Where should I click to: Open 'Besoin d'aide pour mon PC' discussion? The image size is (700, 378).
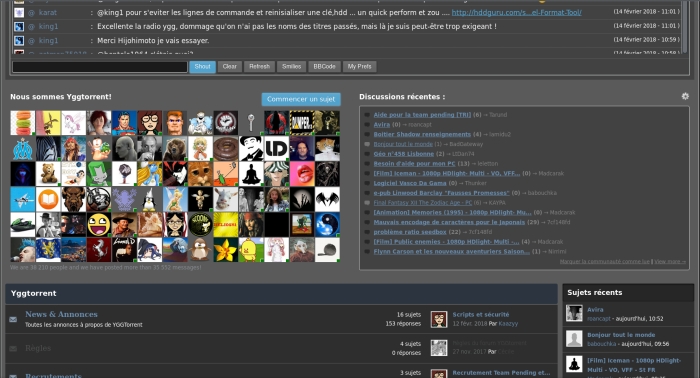(x=414, y=164)
